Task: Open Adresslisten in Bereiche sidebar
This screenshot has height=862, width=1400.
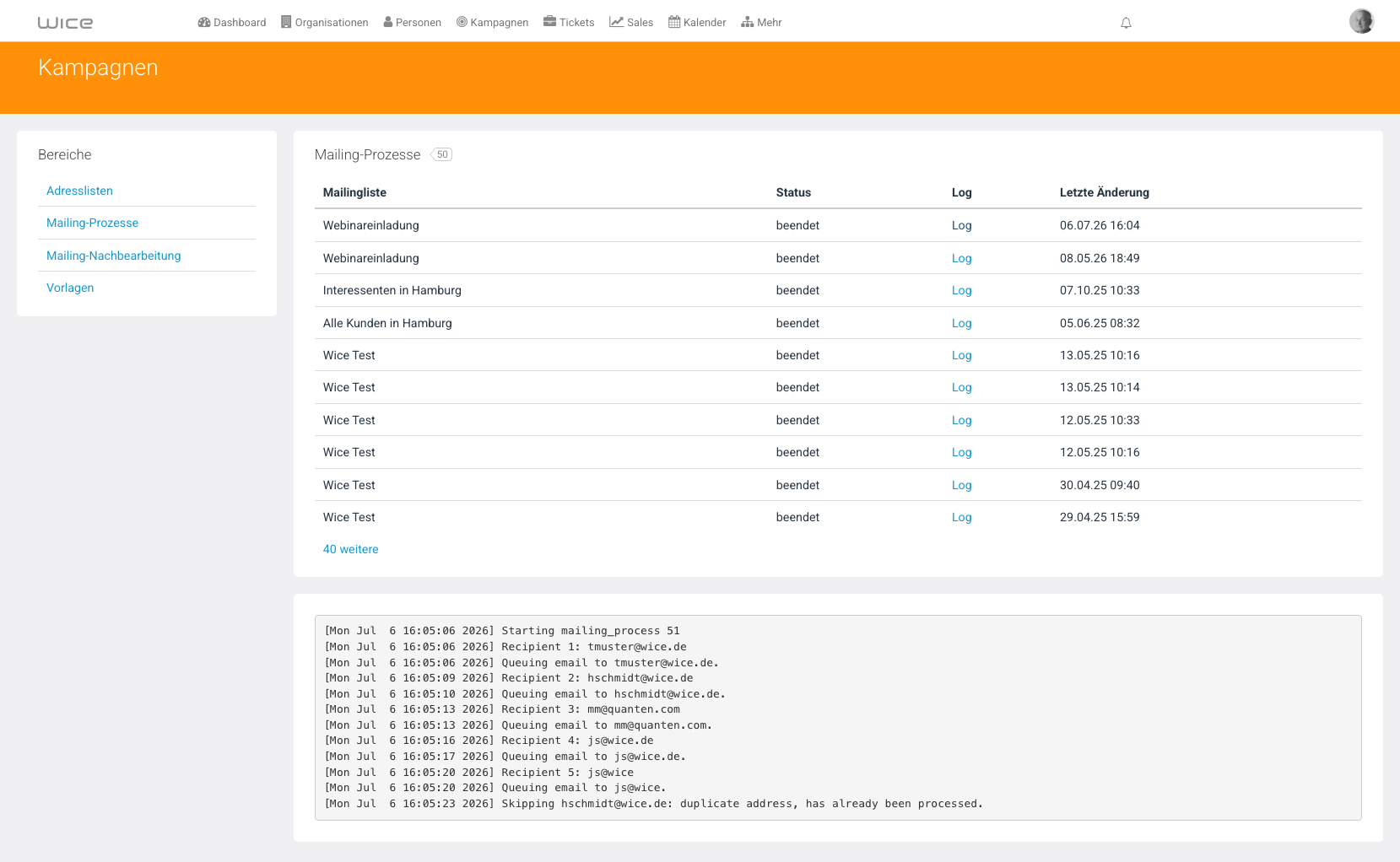Action: (x=79, y=191)
